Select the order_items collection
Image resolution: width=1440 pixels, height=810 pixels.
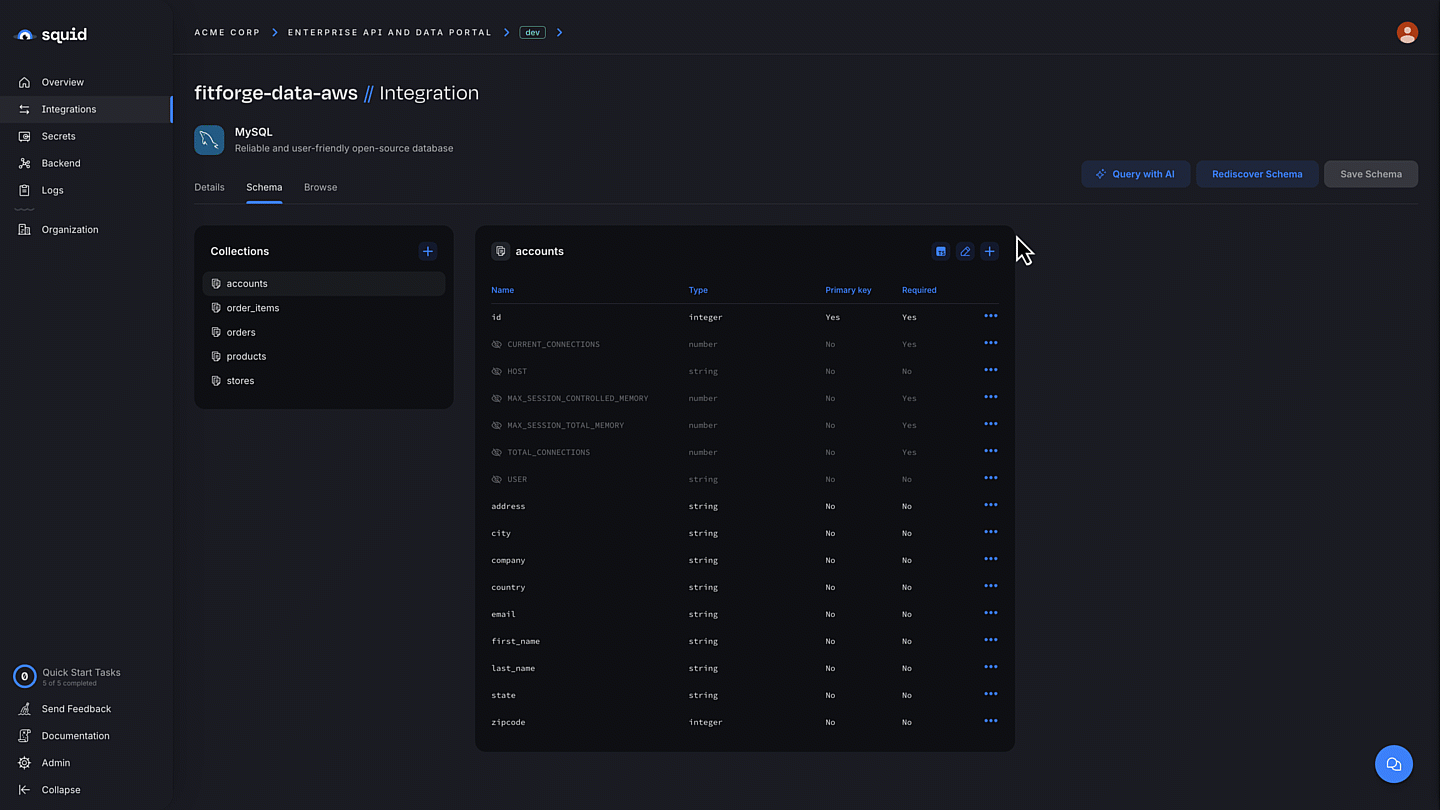click(x=324, y=308)
